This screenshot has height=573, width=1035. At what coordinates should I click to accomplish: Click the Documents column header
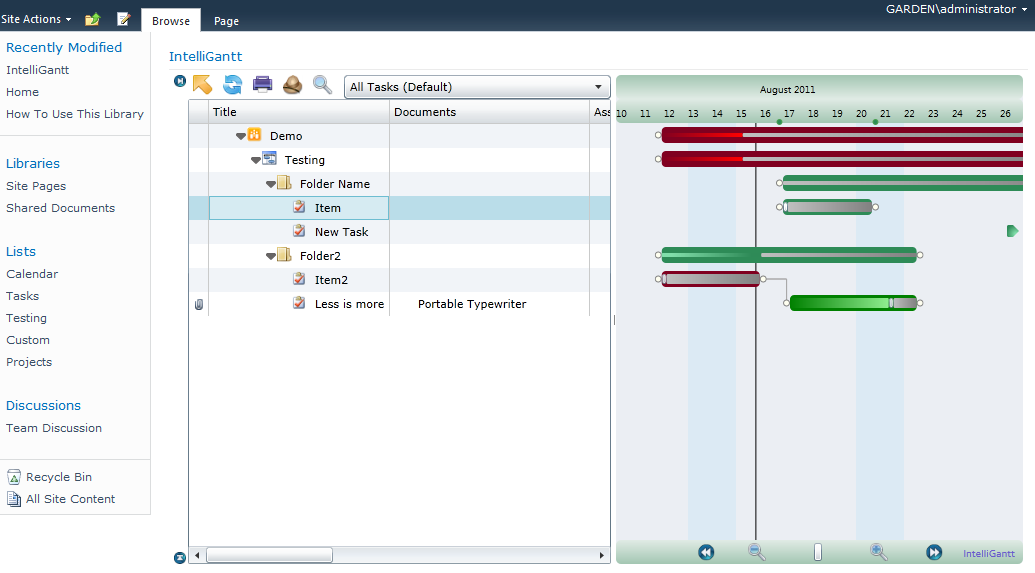click(489, 112)
